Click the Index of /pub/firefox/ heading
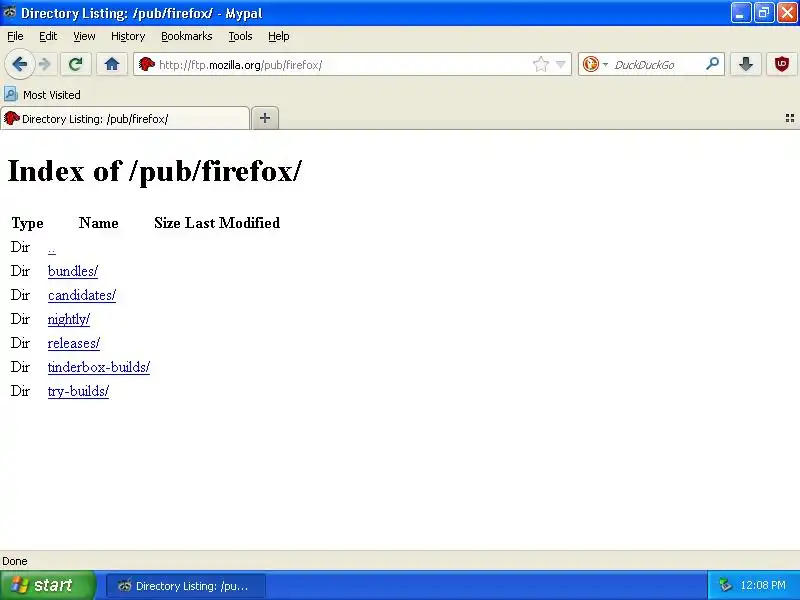Viewport: 800px width, 600px height. (155, 171)
